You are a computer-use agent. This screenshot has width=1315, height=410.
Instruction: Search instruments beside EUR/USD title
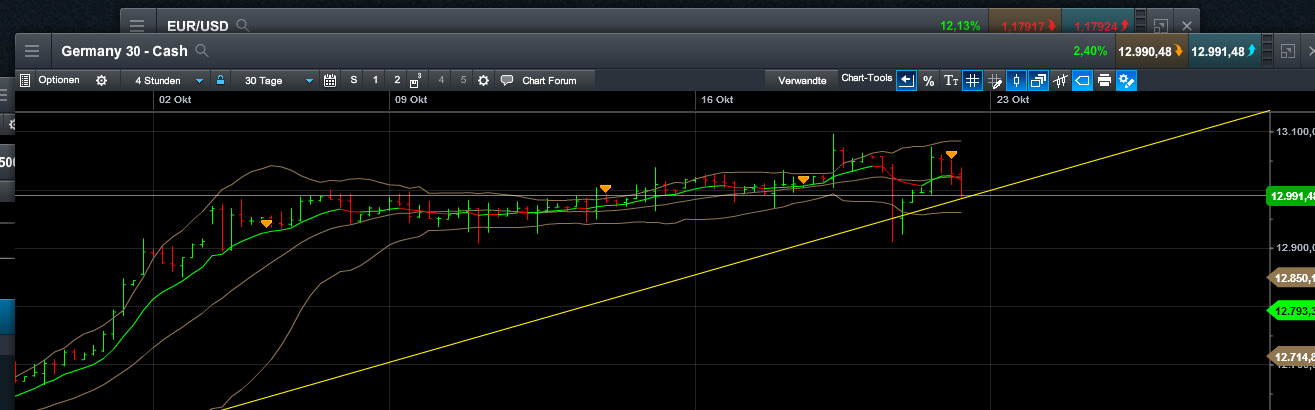[243, 25]
